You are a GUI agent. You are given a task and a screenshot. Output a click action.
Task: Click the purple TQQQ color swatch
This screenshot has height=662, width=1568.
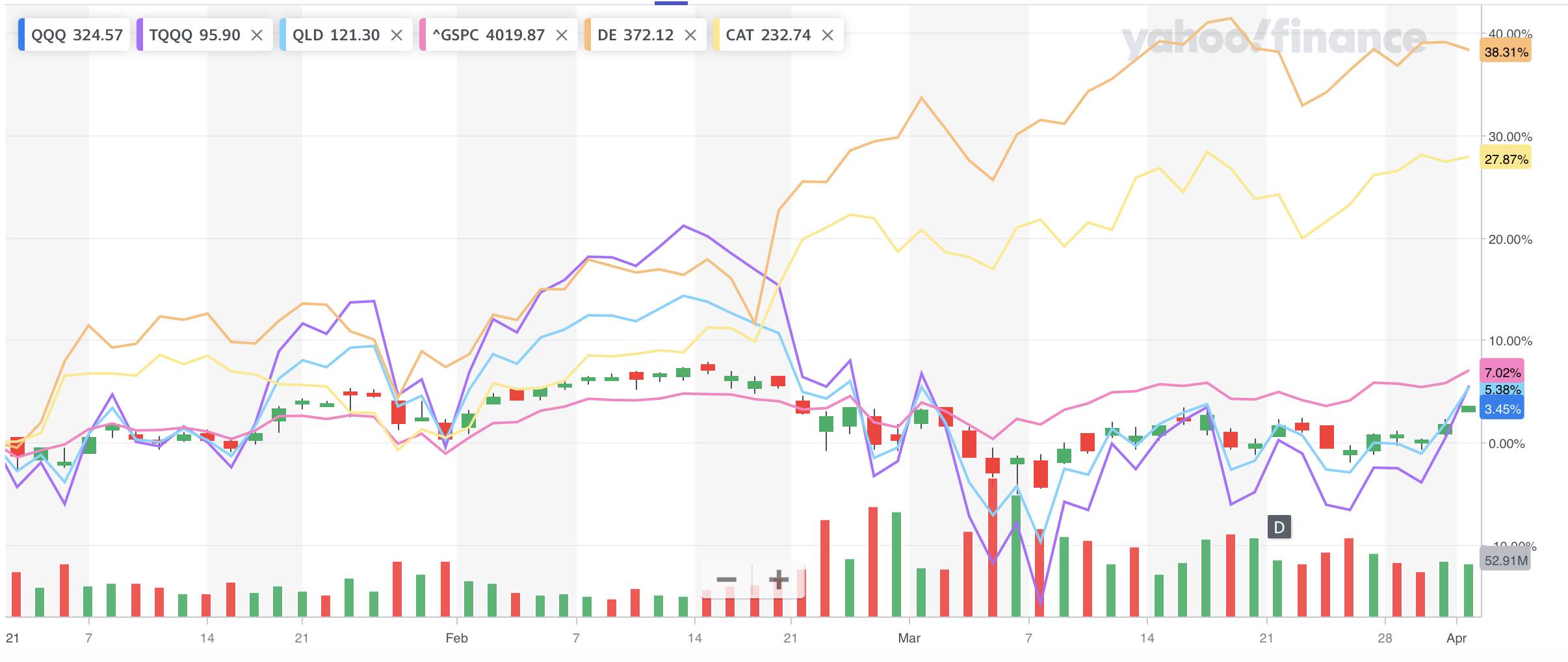(140, 35)
